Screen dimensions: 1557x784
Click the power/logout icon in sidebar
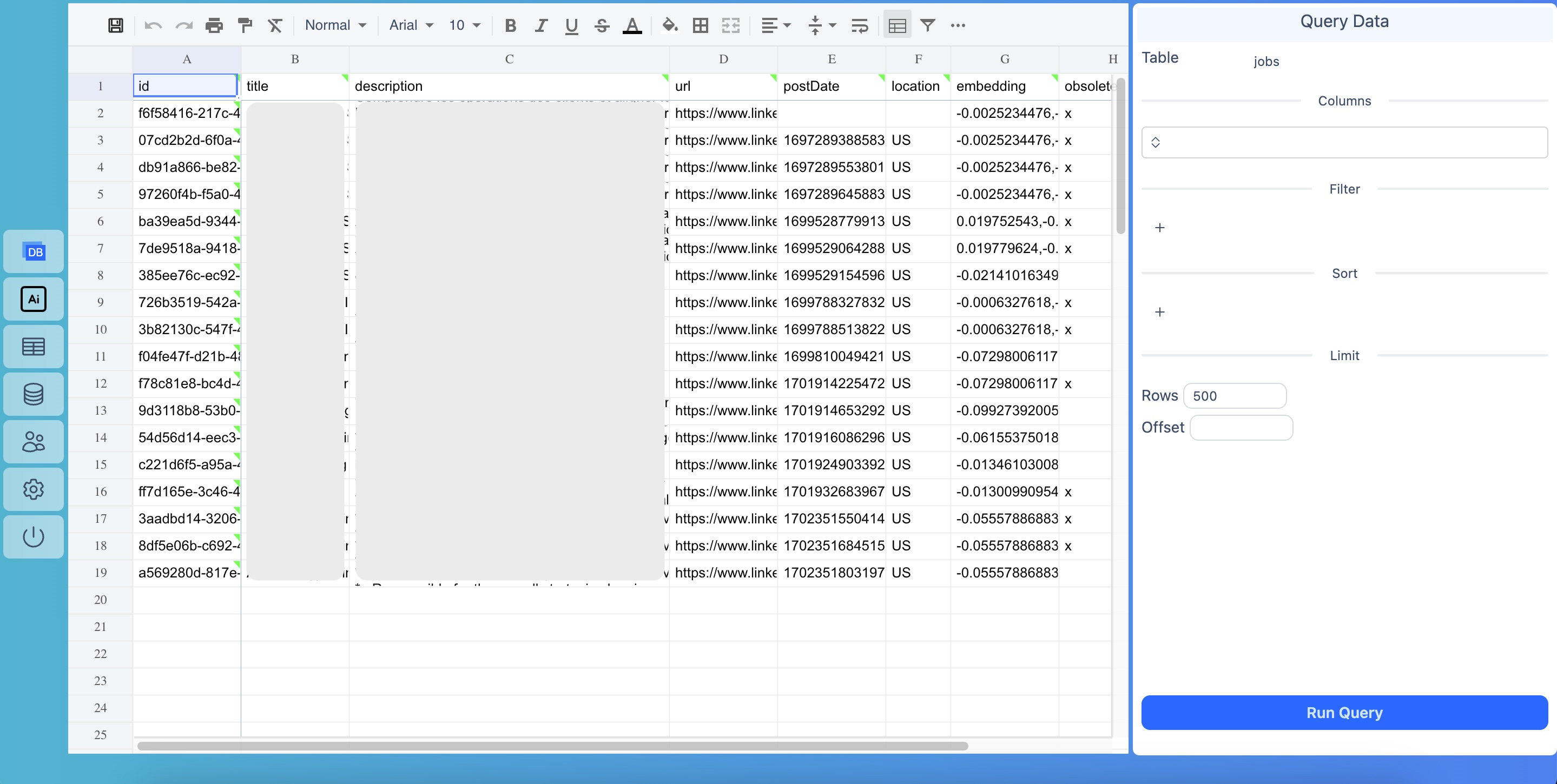33,536
